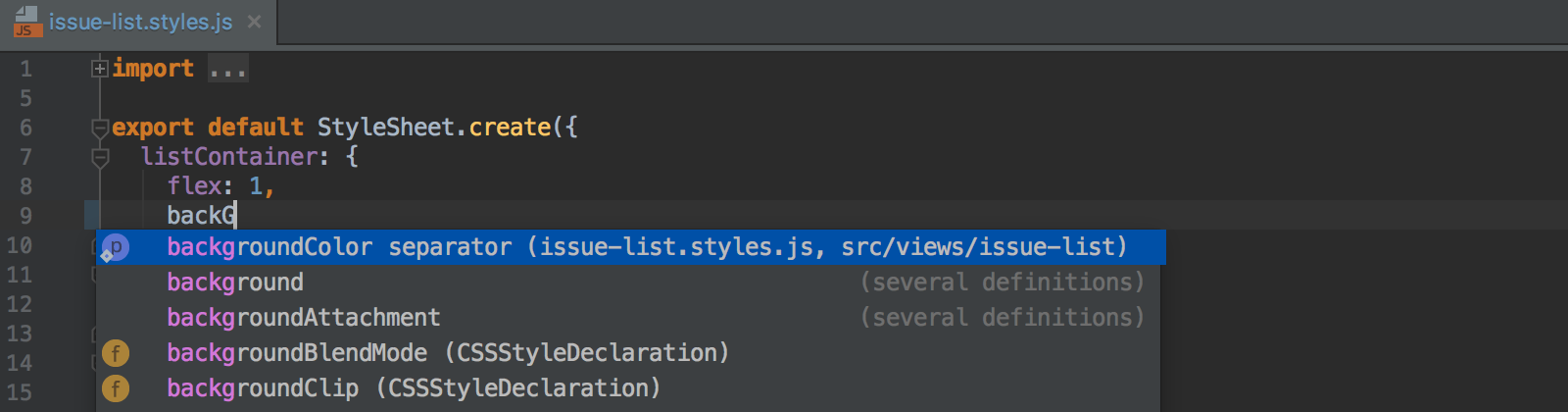This screenshot has width=1568, height=412.
Task: Choose the background completion suggestion
Action: (630, 283)
